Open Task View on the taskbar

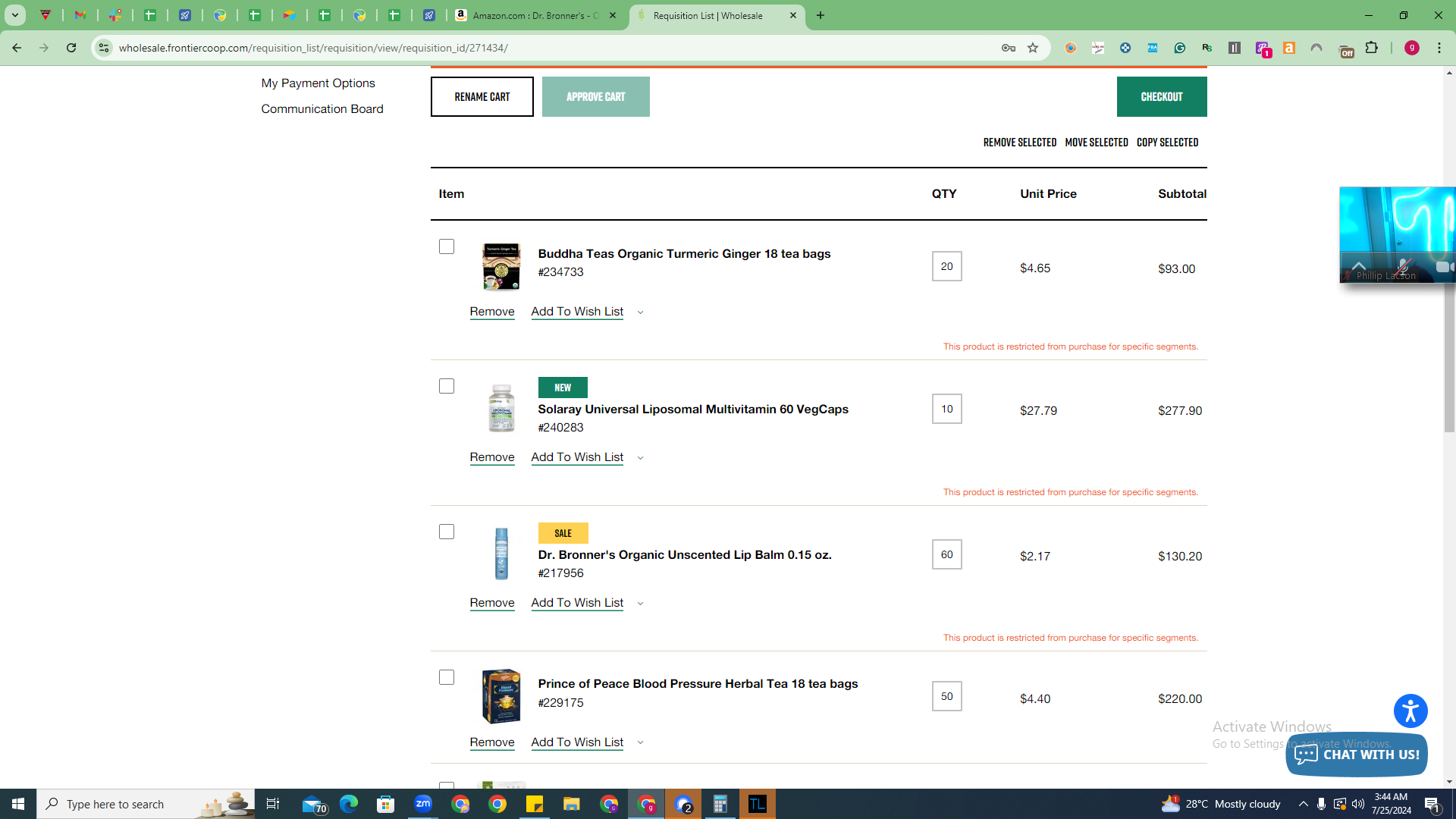coord(273,804)
